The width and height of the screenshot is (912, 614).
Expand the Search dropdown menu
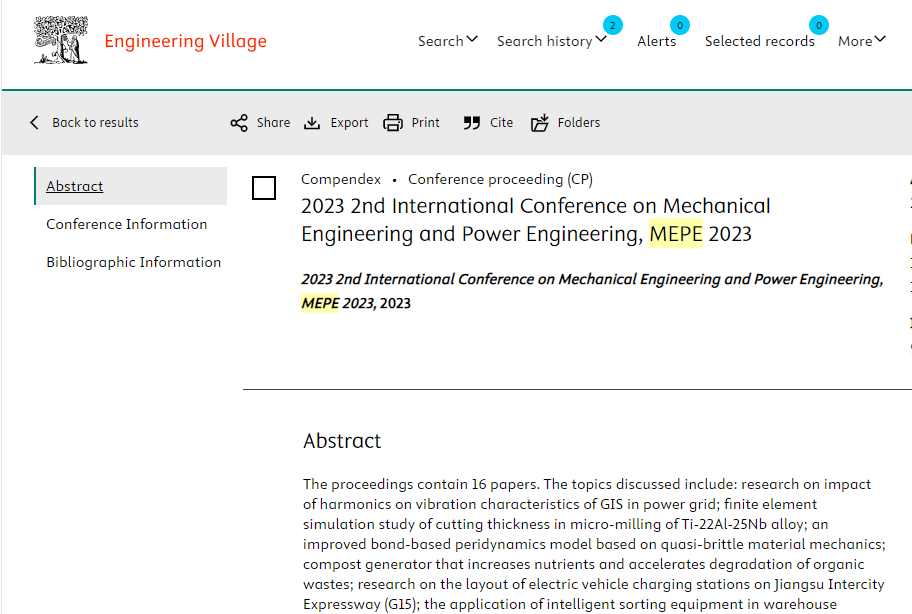click(448, 41)
